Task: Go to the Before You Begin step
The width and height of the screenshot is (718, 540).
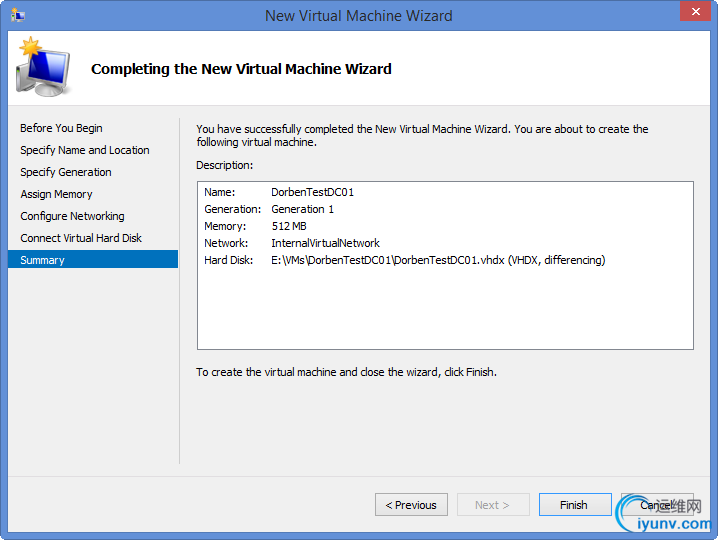Action: pos(61,128)
